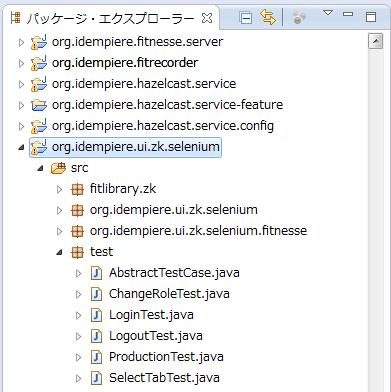Click the Package Explorer tab hierarchy icon

click(x=15, y=18)
